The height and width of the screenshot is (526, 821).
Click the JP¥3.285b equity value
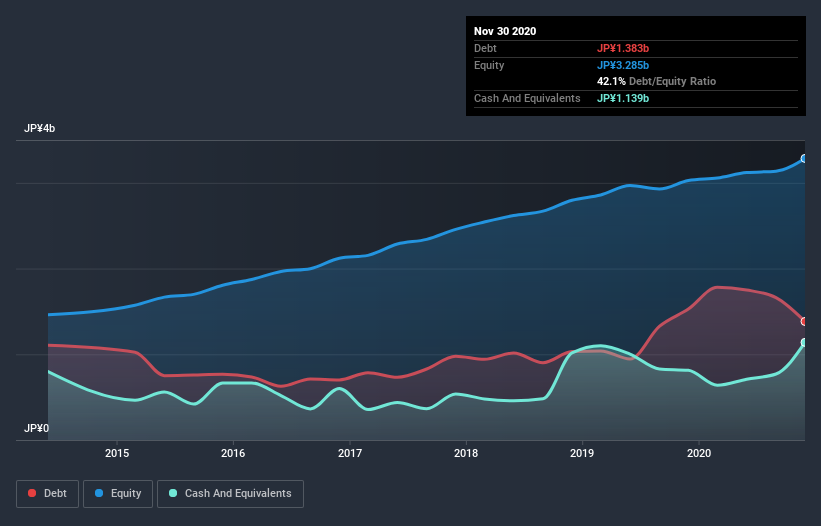[623, 65]
